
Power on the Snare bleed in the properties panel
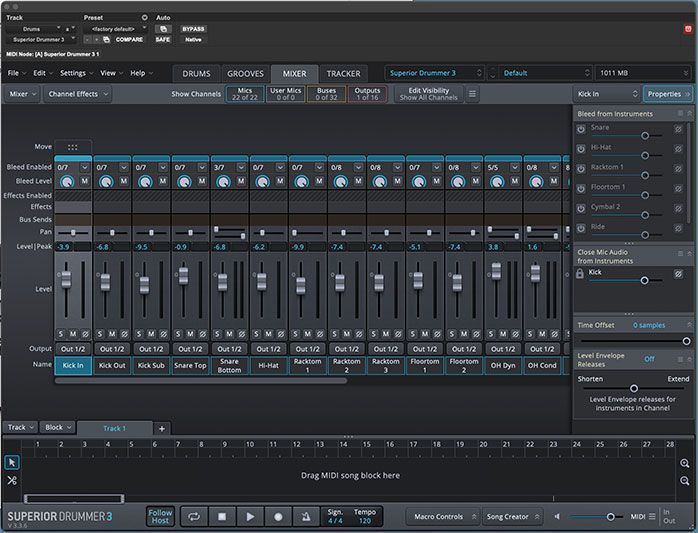pos(581,129)
